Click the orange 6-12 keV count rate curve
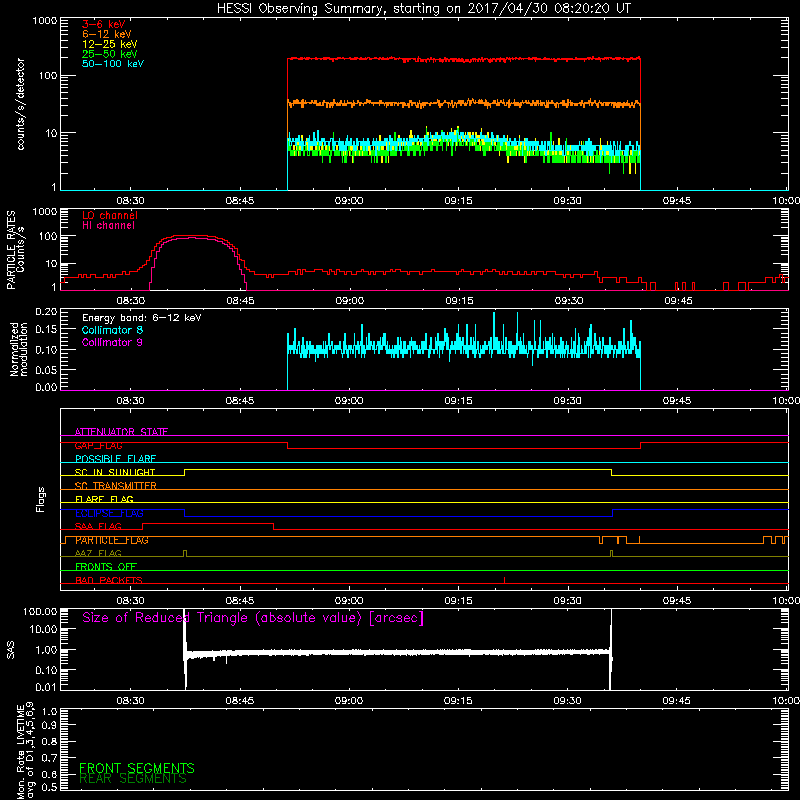This screenshot has width=800, height=800. click(x=464, y=104)
